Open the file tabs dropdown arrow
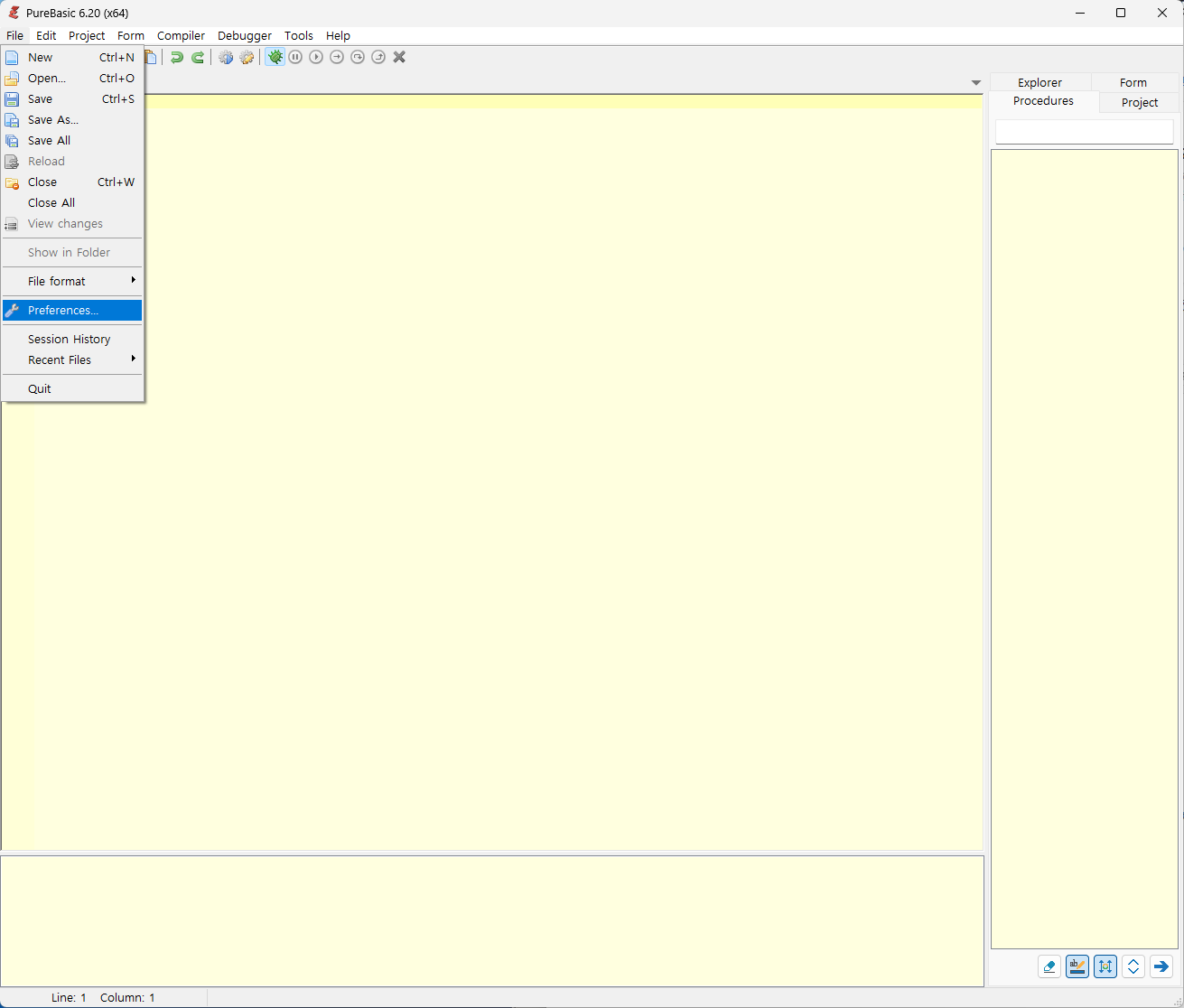 tap(976, 83)
